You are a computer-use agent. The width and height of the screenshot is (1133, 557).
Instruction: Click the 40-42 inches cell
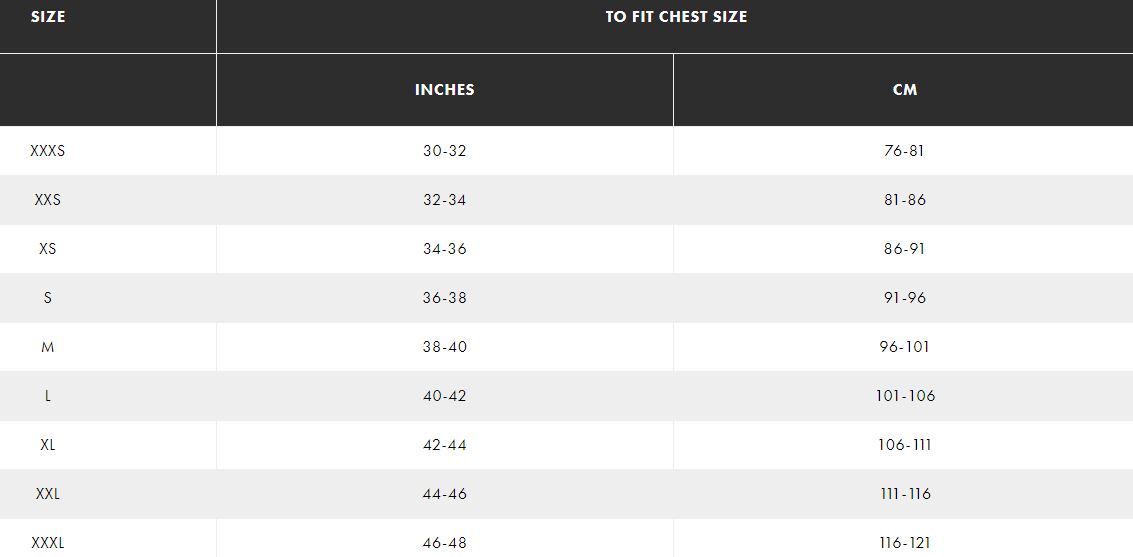444,396
